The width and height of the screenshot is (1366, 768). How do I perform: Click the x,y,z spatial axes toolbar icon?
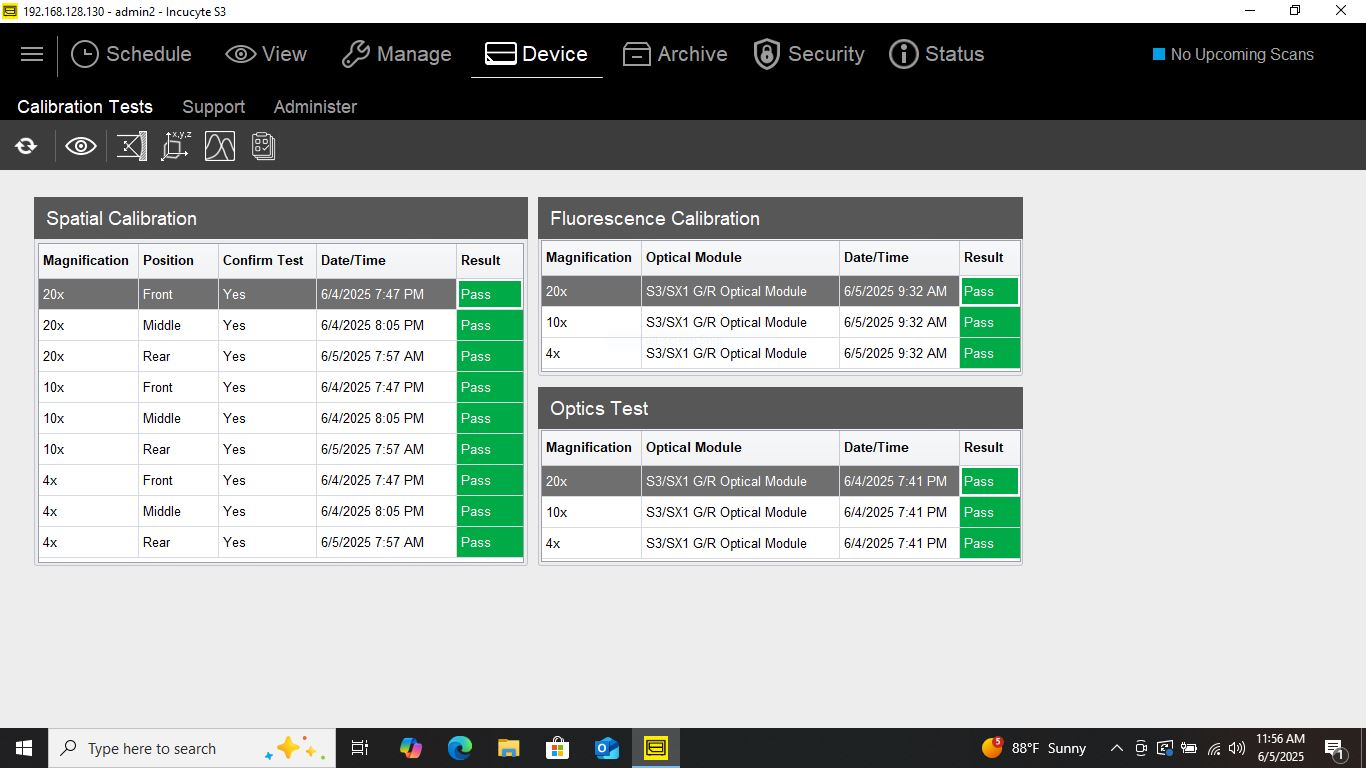click(176, 146)
